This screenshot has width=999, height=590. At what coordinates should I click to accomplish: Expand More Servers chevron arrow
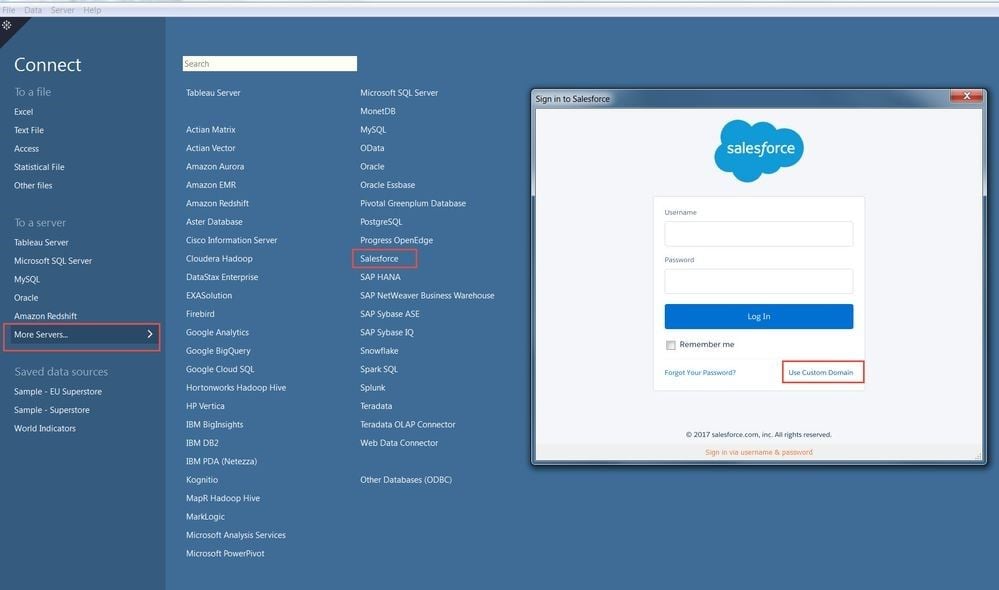[150, 334]
